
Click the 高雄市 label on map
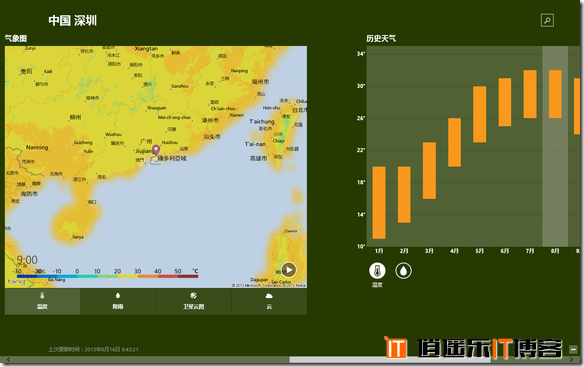pos(258,158)
